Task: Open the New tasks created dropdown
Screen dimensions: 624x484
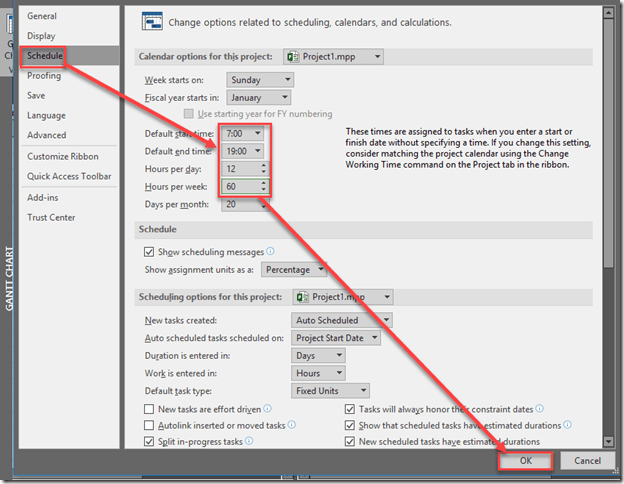Action: coord(341,320)
